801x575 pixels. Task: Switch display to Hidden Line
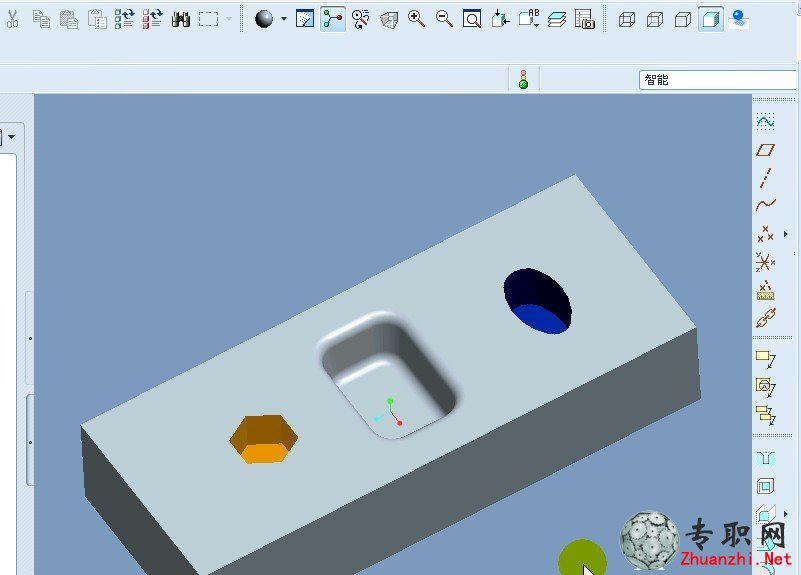[x=655, y=19]
